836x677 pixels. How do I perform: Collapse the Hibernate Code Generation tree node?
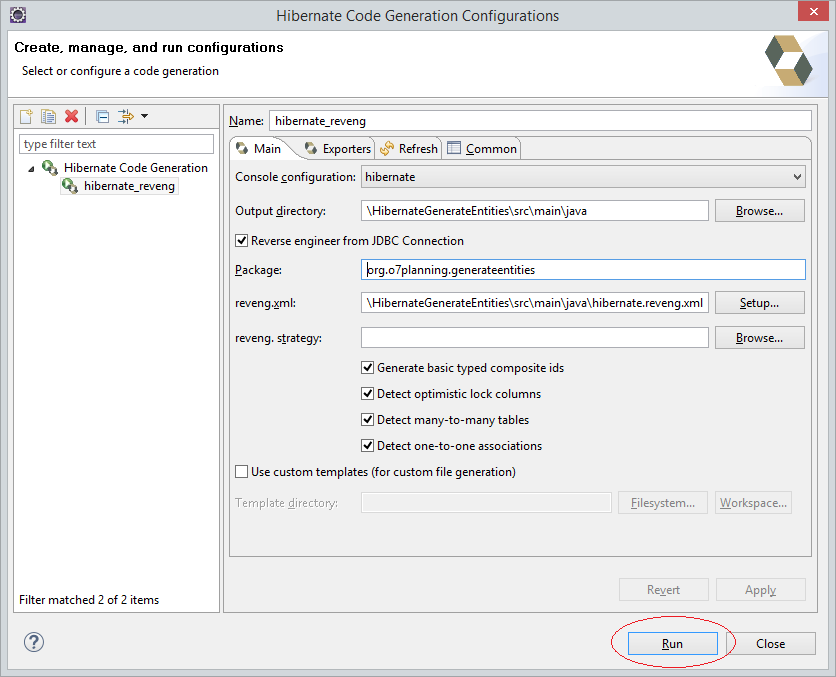tap(31, 168)
